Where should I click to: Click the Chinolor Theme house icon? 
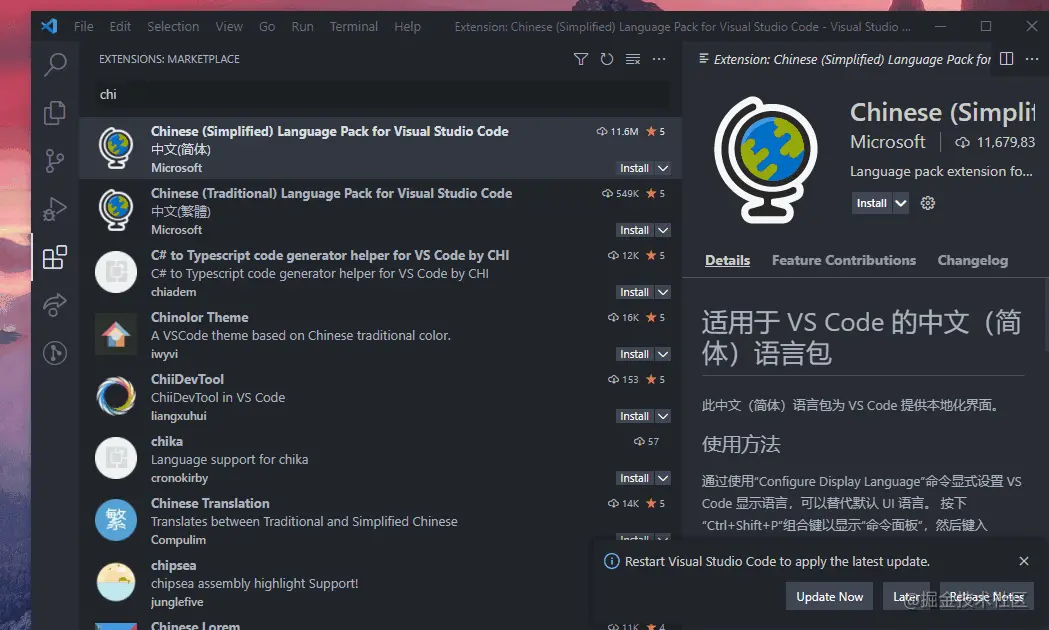click(x=116, y=334)
